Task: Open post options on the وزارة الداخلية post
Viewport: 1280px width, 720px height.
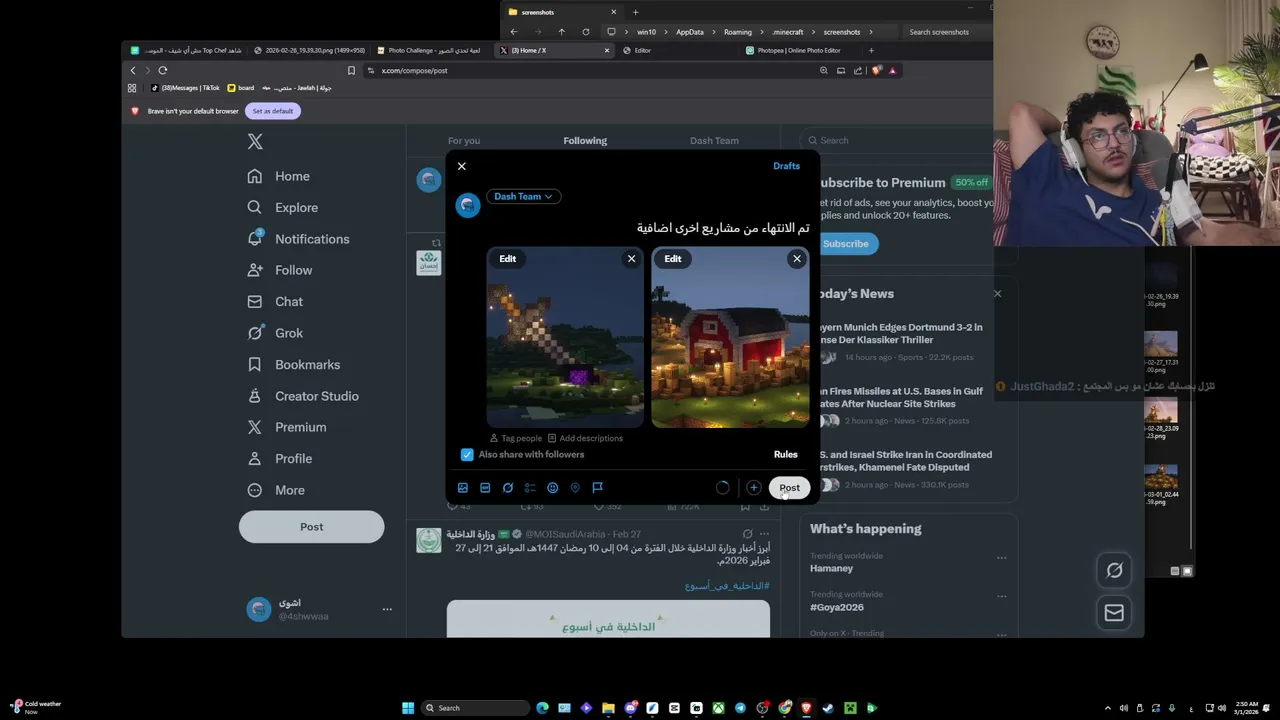Action: coord(764,534)
